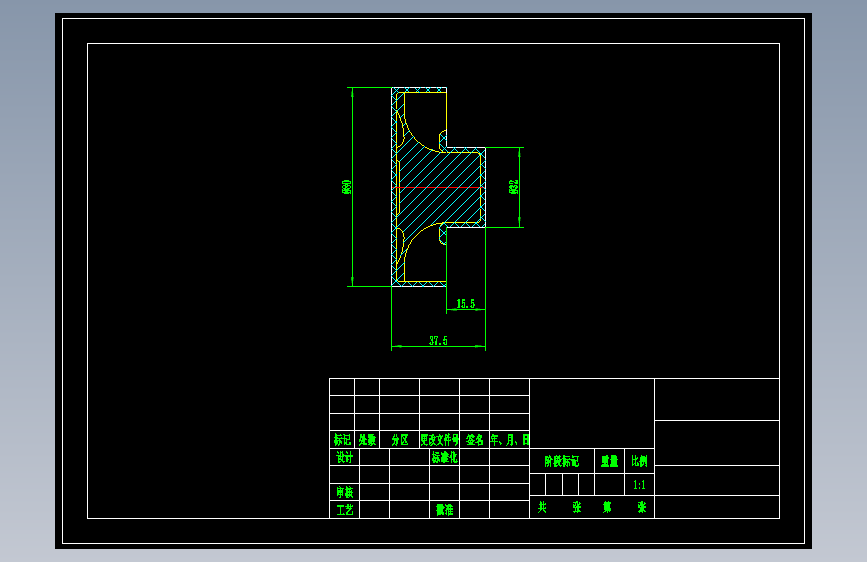
Task: Select the 37.5 dimension text
Action: tap(438, 341)
